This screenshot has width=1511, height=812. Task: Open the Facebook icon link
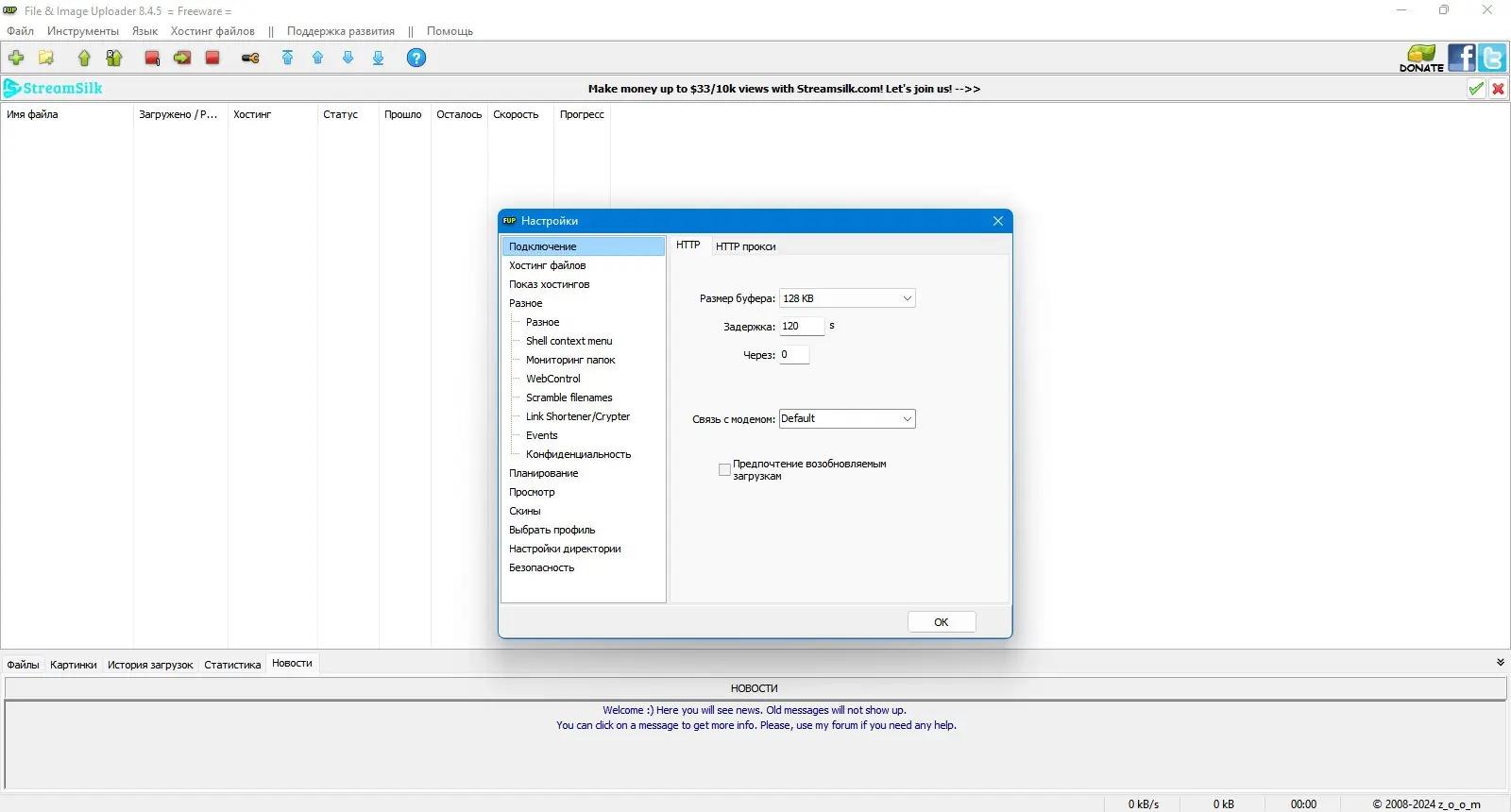tap(1462, 58)
